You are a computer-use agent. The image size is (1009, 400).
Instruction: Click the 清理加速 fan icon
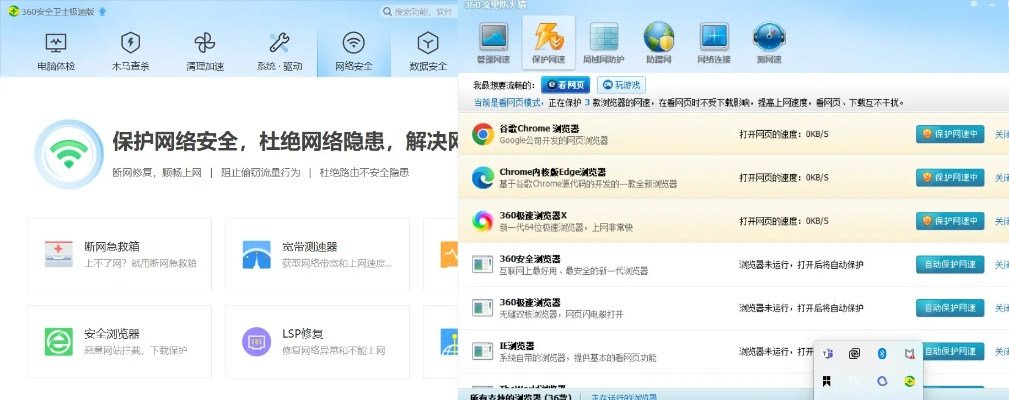pos(205,43)
